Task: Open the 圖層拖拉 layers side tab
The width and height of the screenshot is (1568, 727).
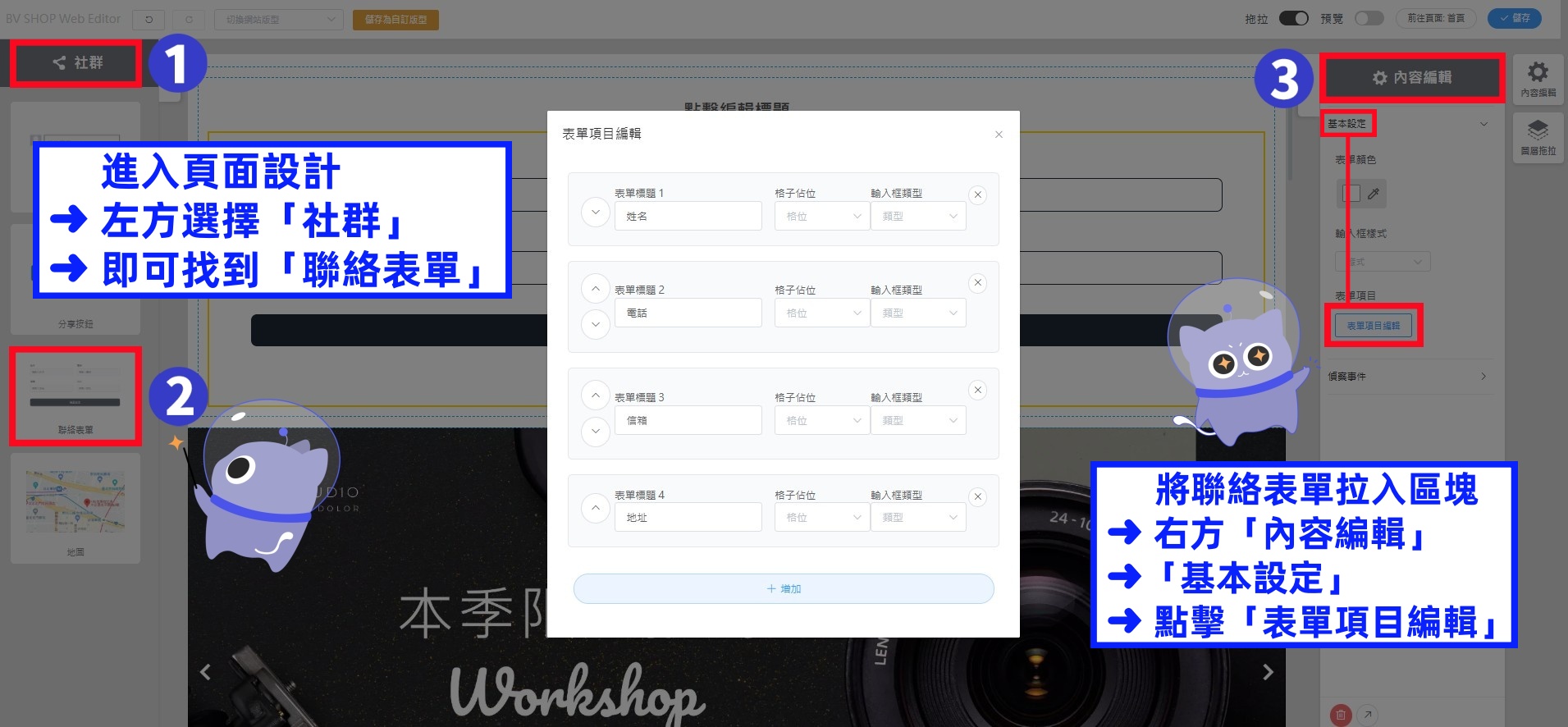Action: pyautogui.click(x=1538, y=138)
